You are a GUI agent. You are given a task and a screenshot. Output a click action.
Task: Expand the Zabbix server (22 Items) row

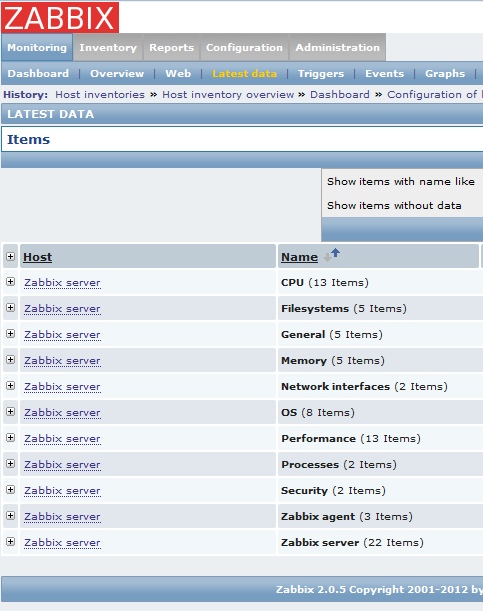(x=11, y=542)
